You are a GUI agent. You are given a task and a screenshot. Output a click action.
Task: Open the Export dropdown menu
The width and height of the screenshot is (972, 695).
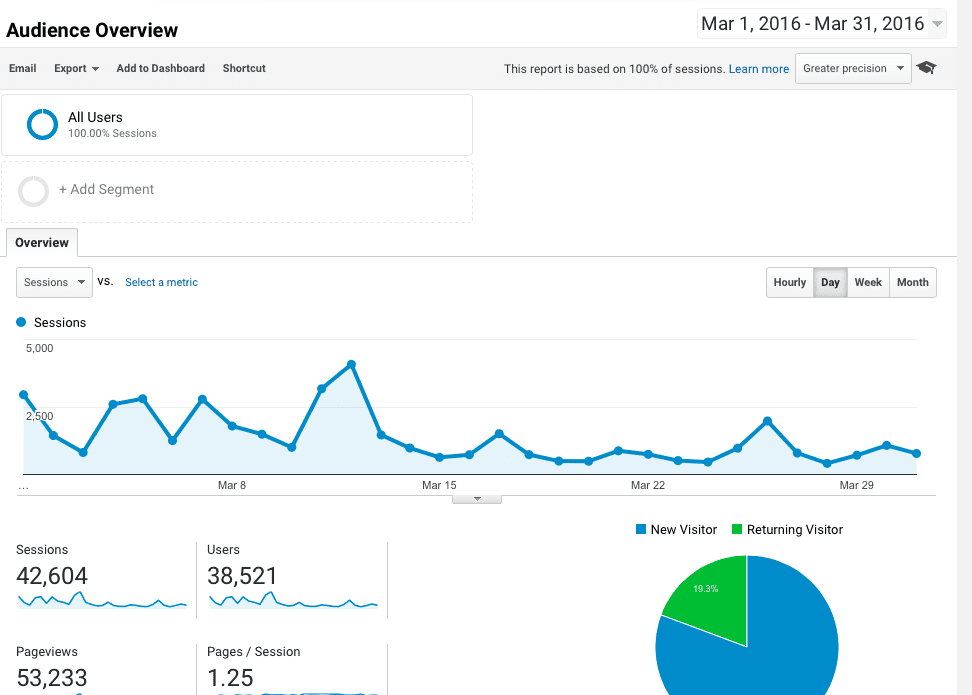pos(76,68)
